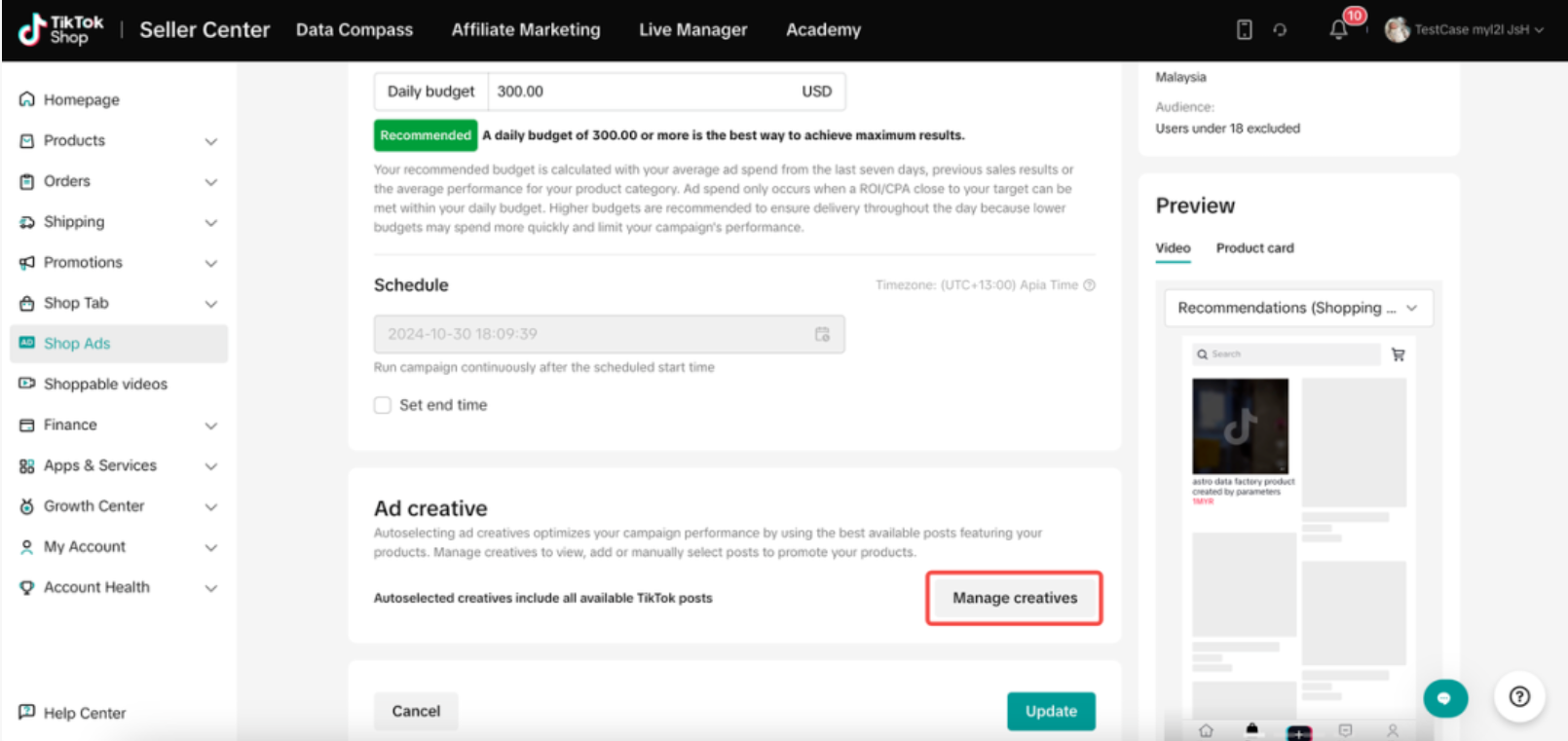Screen dimensions: 1568x741
Task: Open the Affiliate Marketing menu
Action: [x=526, y=30]
